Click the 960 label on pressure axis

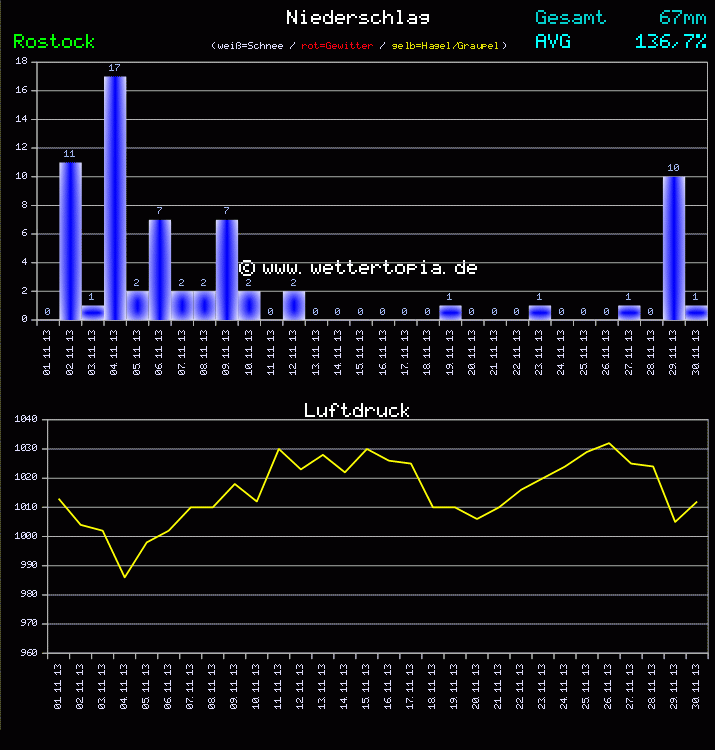click(26, 653)
